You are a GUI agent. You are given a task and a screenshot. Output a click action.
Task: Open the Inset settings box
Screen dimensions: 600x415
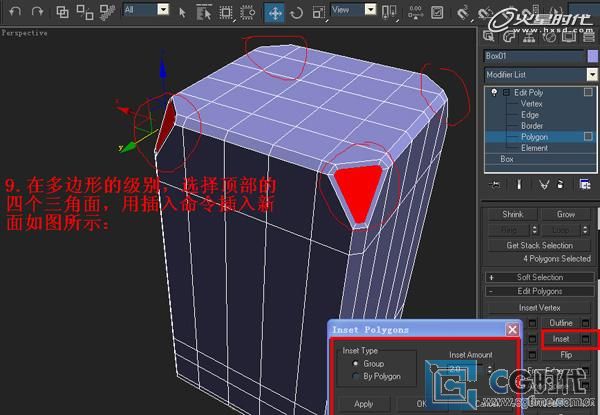click(586, 340)
